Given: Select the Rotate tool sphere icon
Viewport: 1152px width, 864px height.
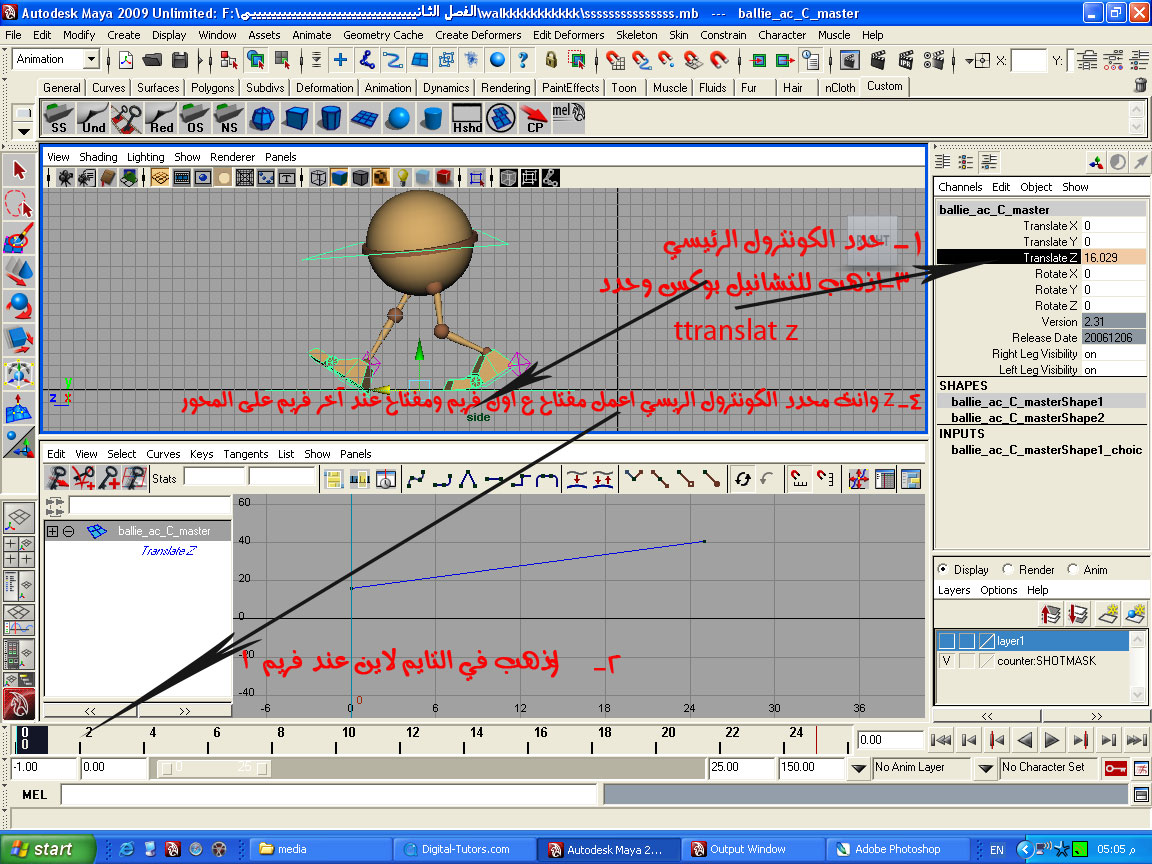Looking at the screenshot, I should pyautogui.click(x=19, y=305).
